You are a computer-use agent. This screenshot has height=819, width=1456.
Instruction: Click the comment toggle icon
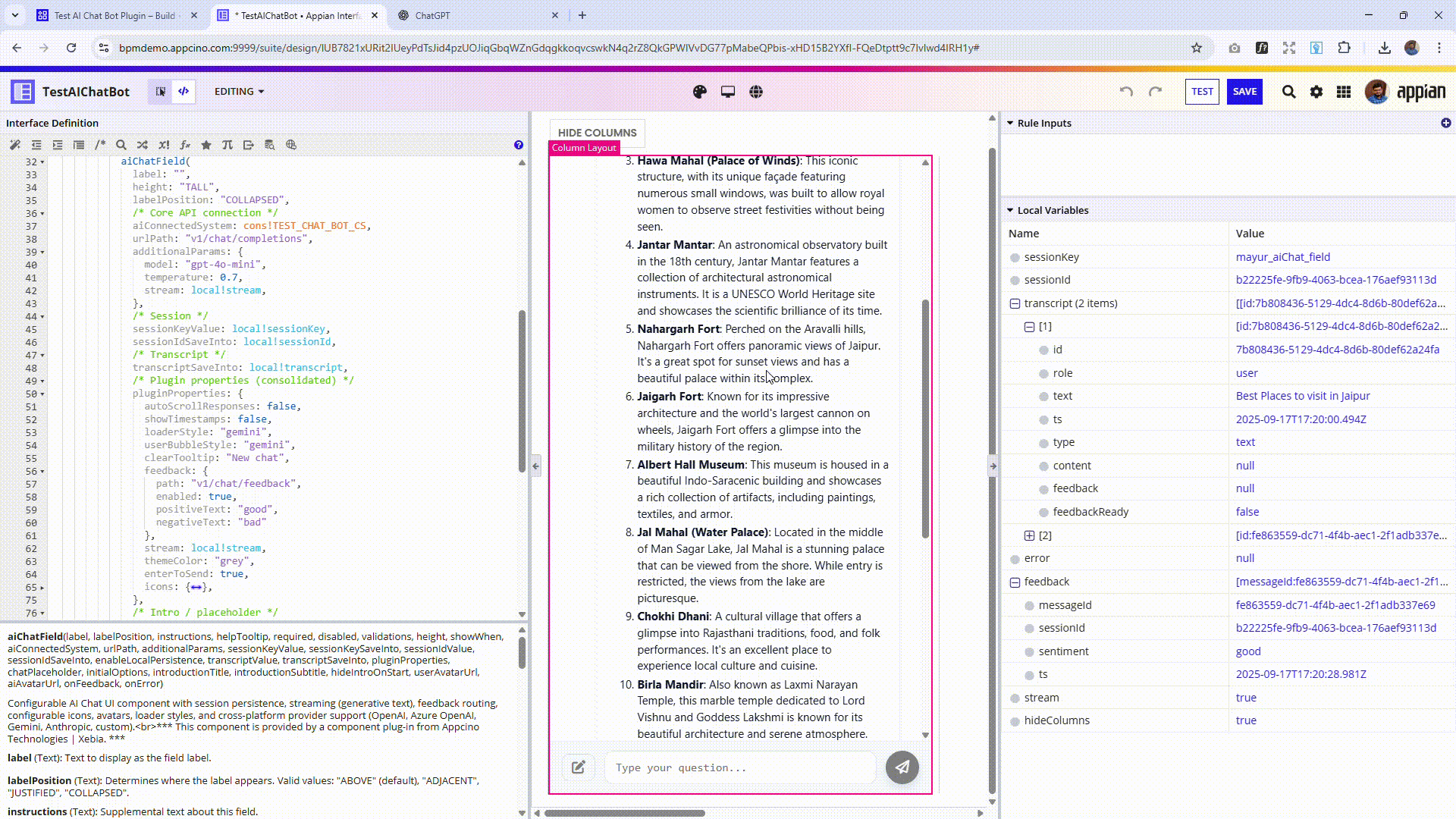click(x=100, y=145)
